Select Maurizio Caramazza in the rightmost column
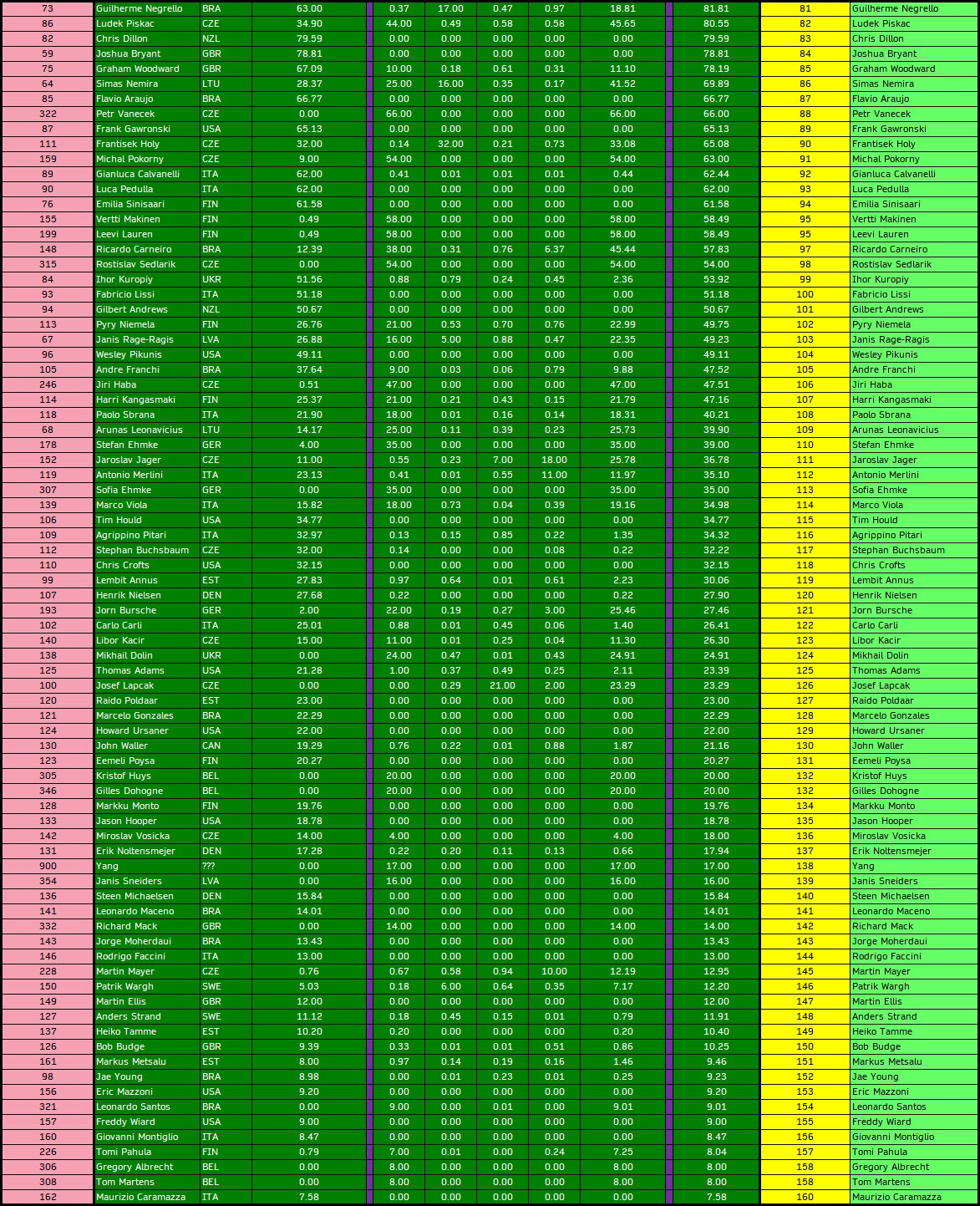 [x=896, y=1197]
